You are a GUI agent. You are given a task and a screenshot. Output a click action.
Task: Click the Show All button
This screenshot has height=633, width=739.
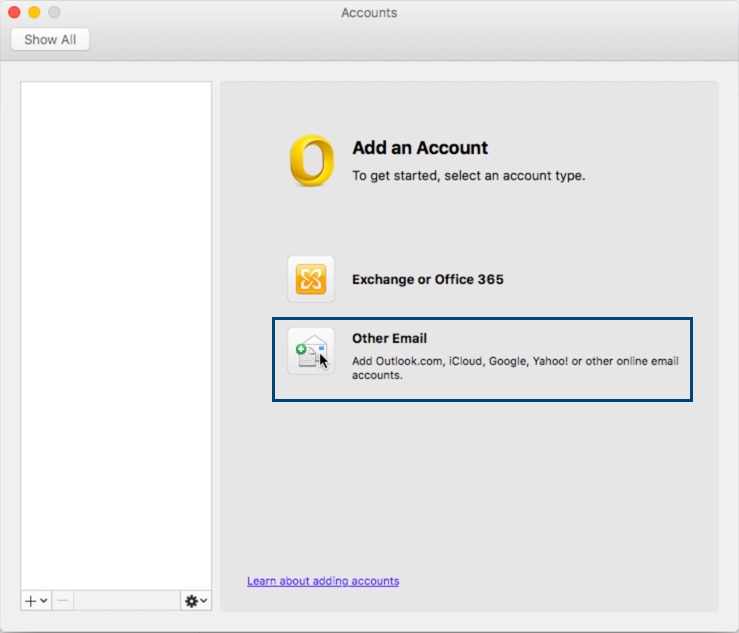[50, 40]
